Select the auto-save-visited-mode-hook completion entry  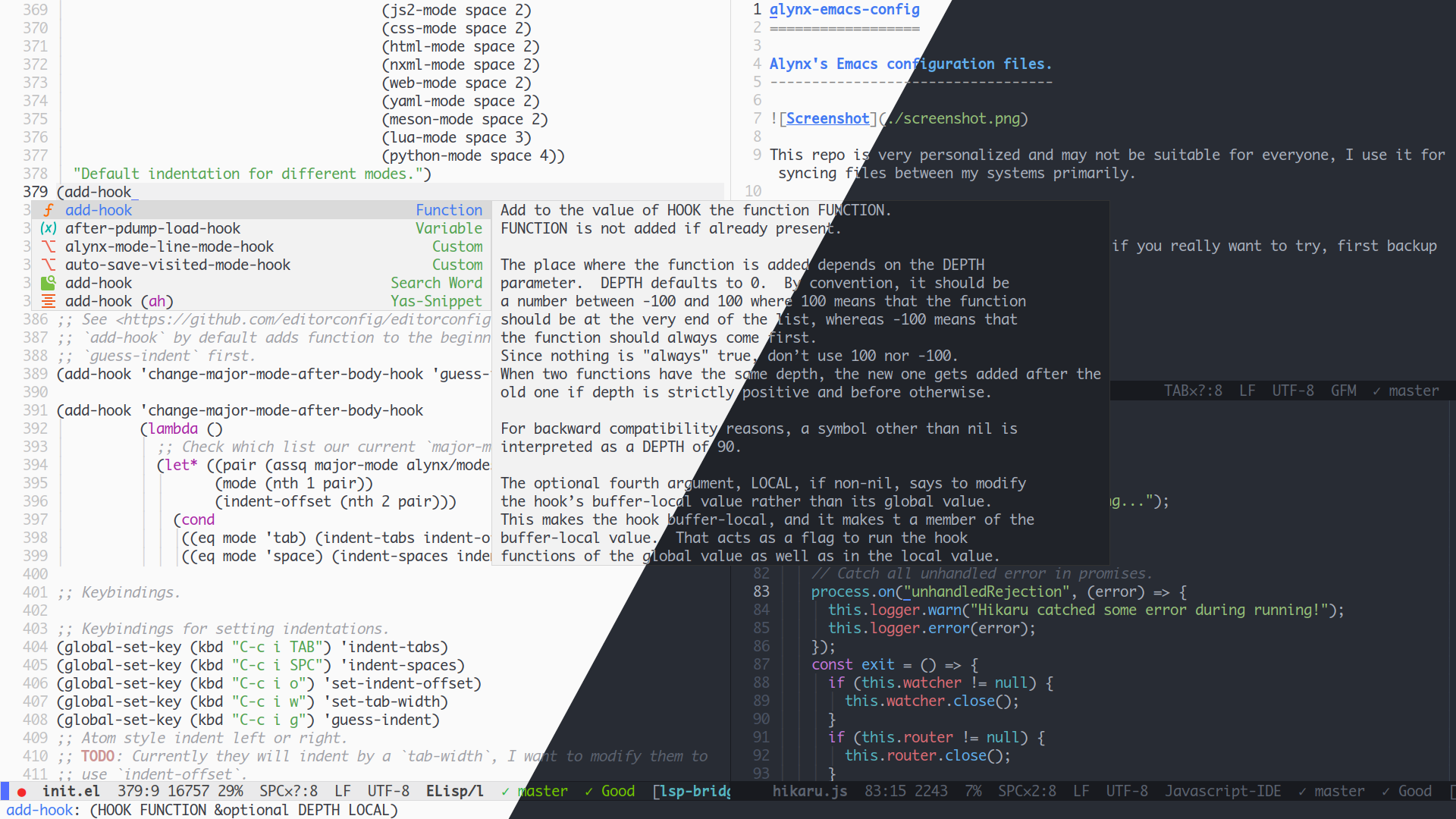tap(177, 265)
